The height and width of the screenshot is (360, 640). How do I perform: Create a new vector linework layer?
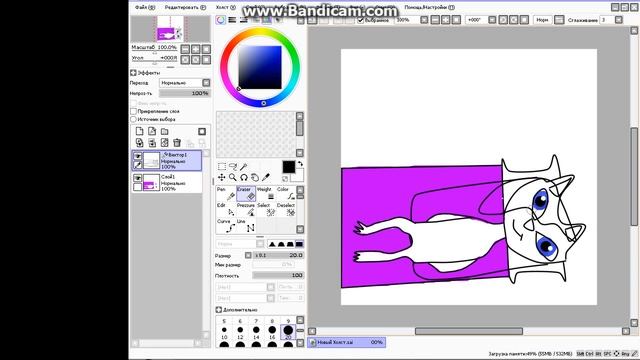pyautogui.click(x=152, y=131)
